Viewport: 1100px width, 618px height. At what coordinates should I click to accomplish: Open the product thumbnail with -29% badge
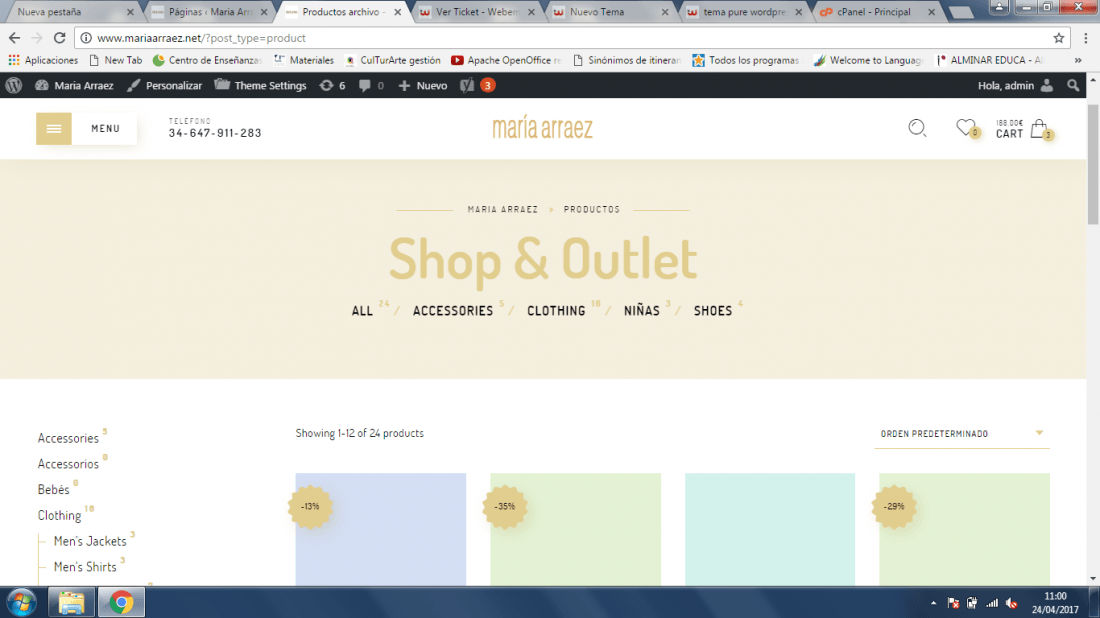tap(964, 530)
